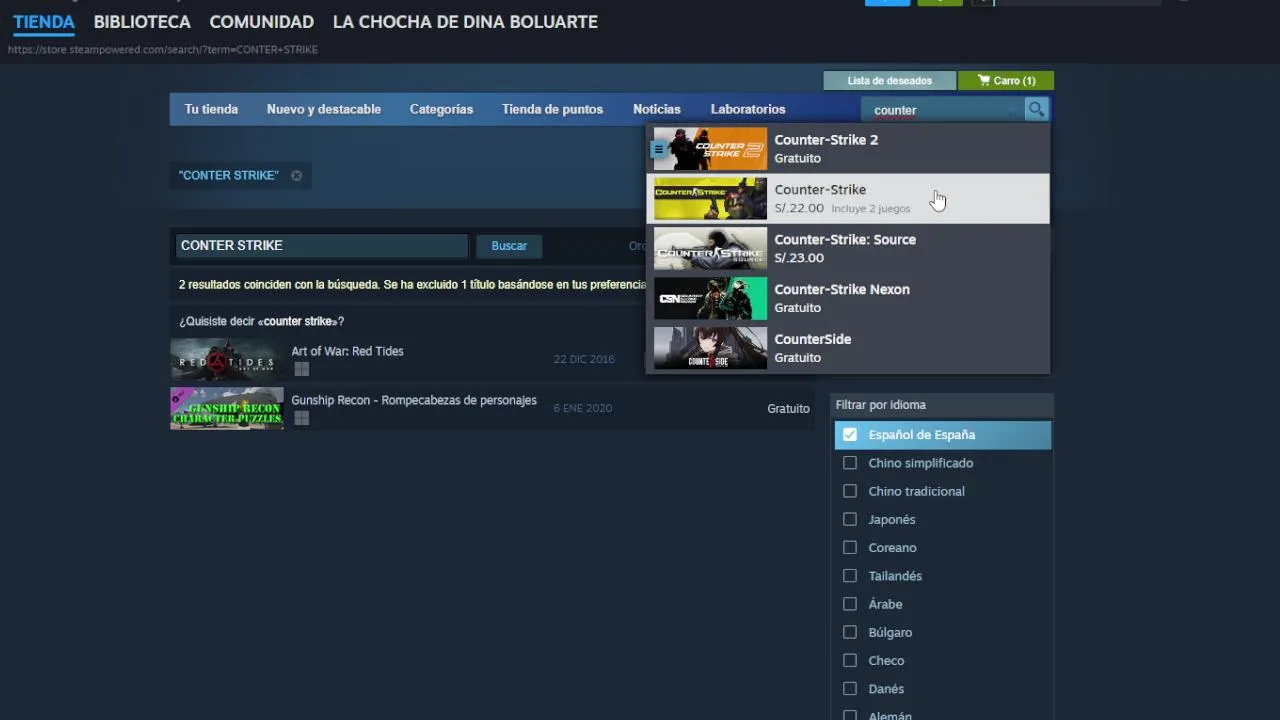Click the magnifier search icon in store bar
This screenshot has width=1280, height=720.
(x=1036, y=109)
